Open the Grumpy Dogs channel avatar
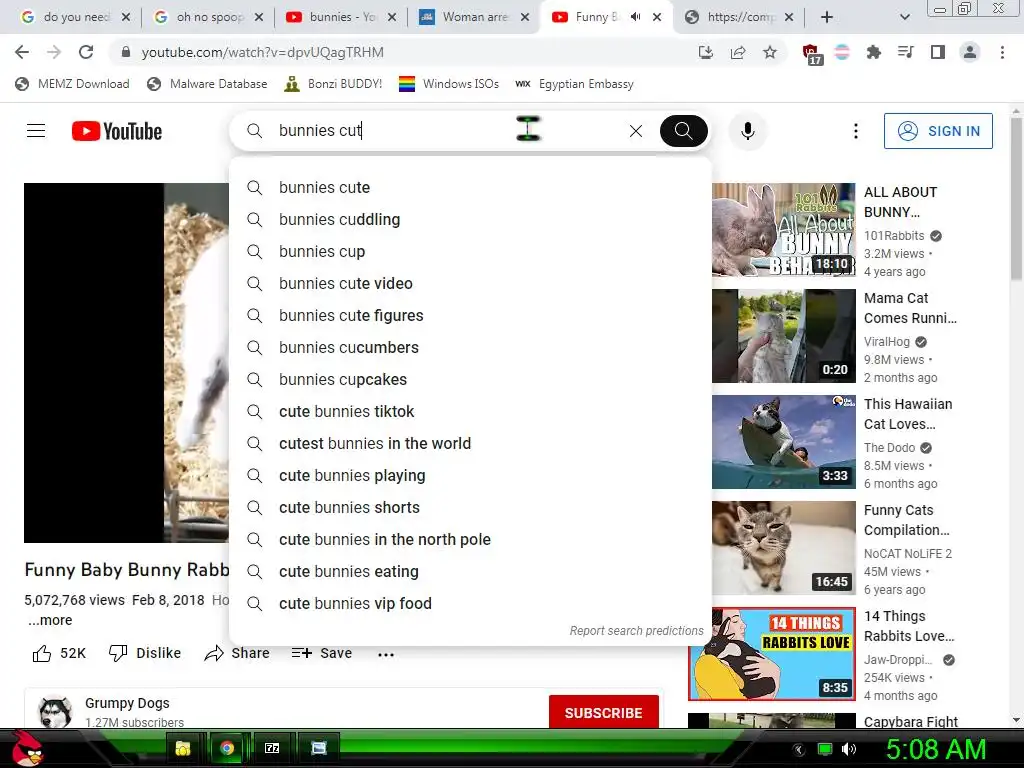This screenshot has height=768, width=1024. point(55,712)
